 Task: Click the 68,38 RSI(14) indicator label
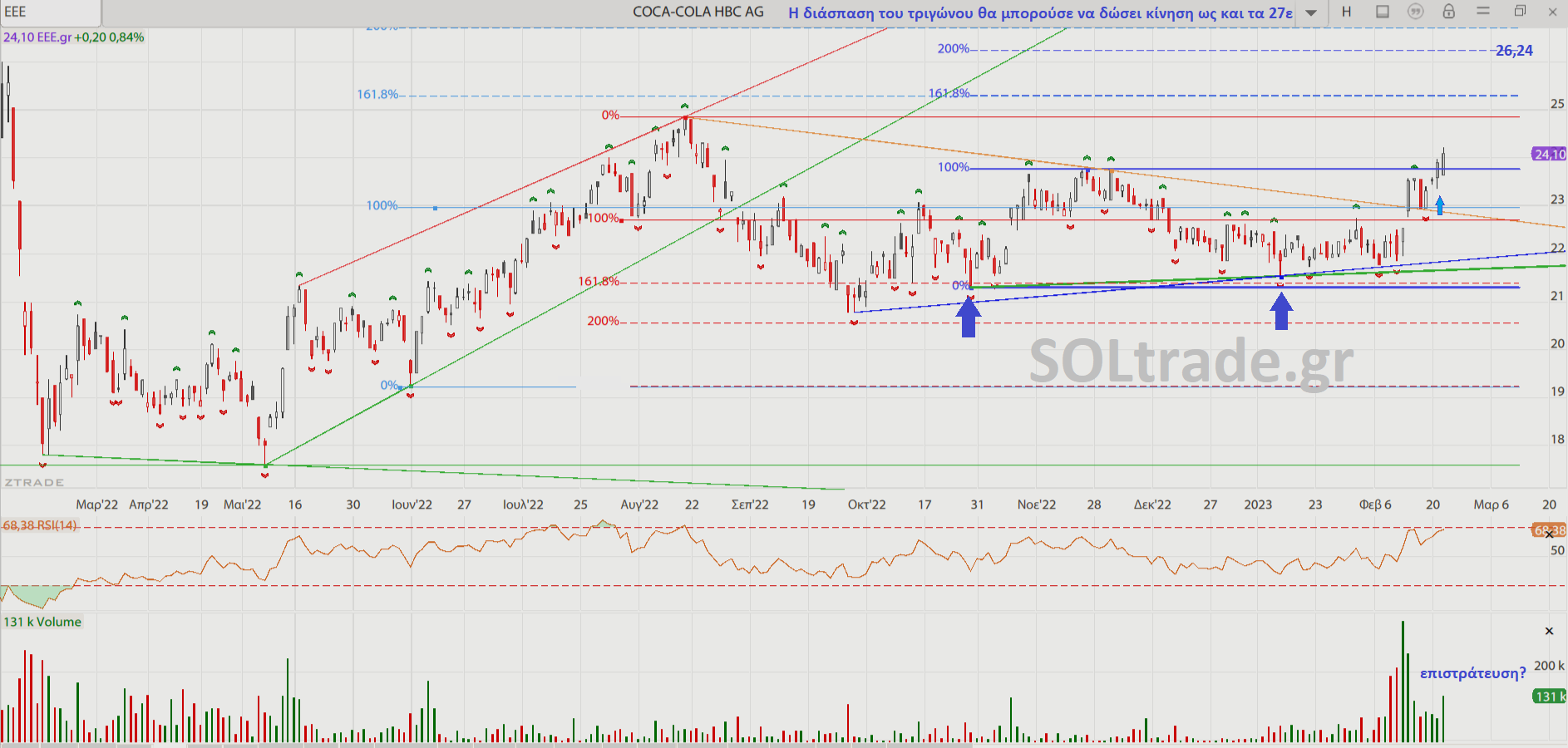coord(40,525)
